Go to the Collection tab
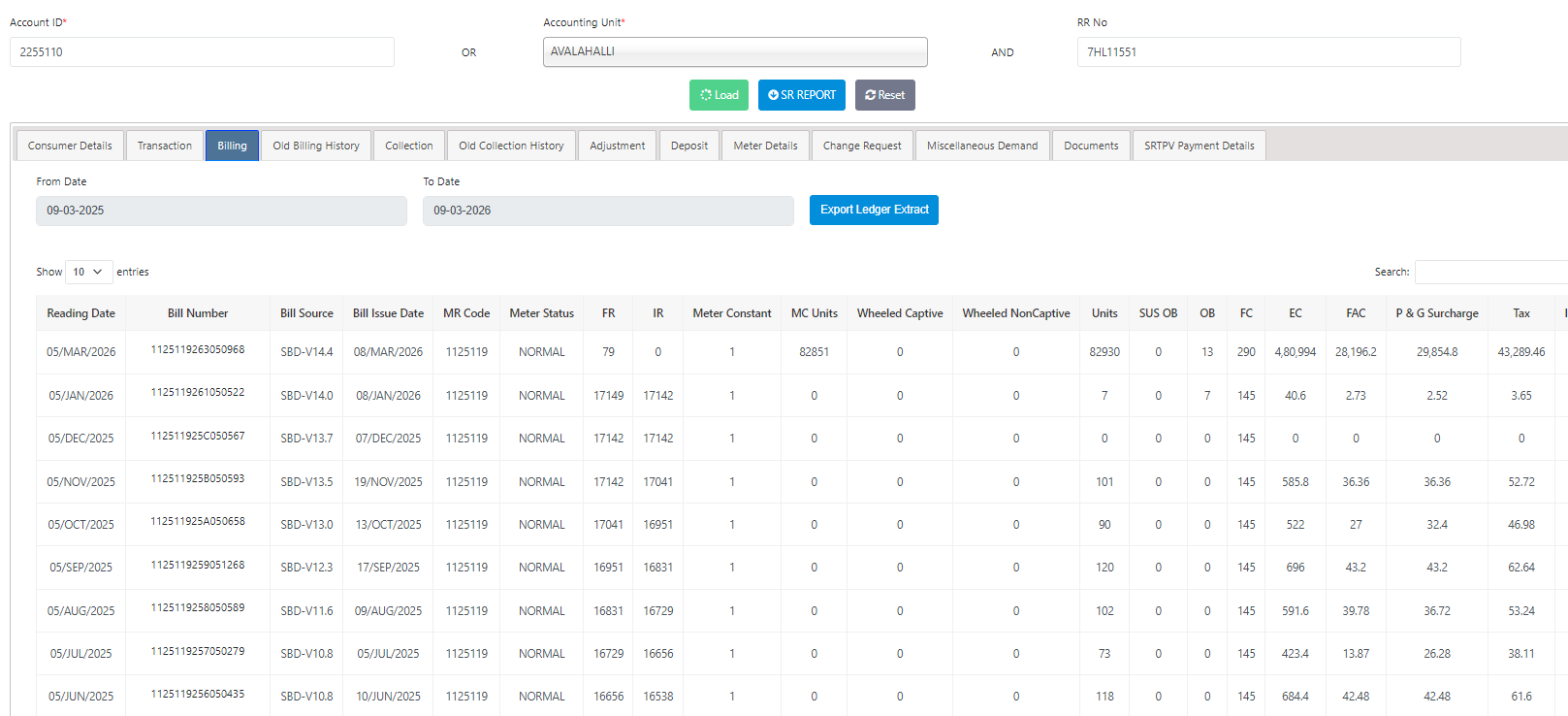 [408, 146]
